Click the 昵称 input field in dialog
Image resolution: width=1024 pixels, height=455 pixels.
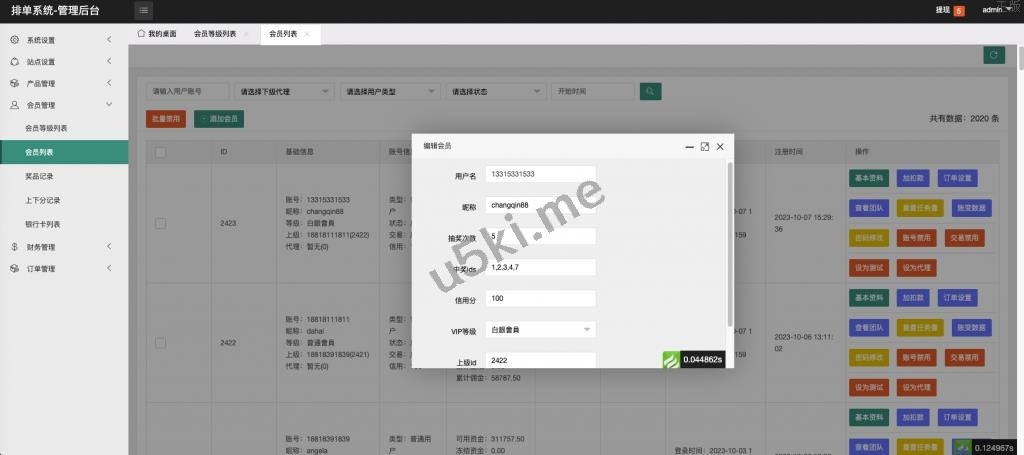click(540, 206)
